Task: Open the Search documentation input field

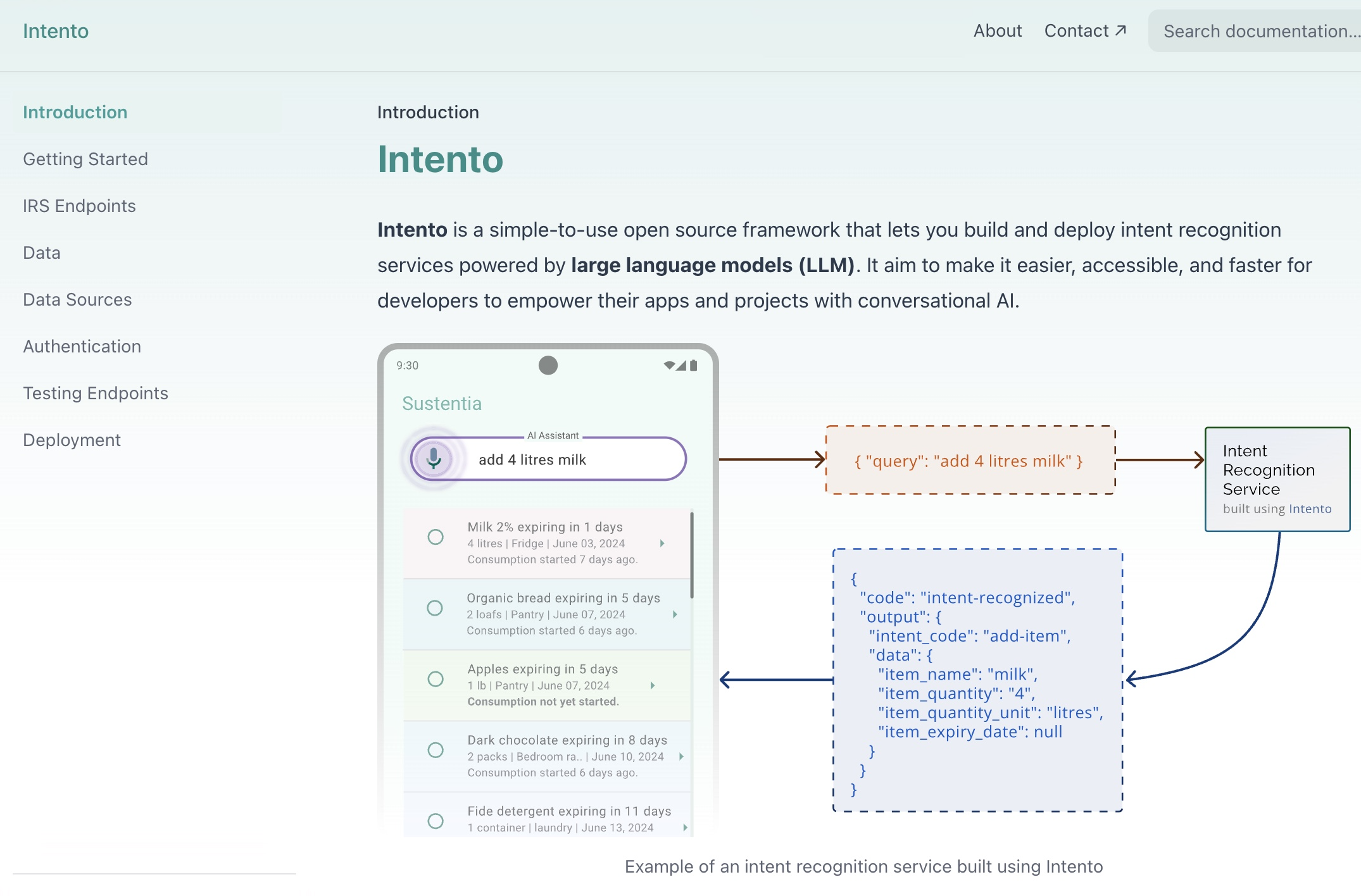Action: tap(1254, 30)
